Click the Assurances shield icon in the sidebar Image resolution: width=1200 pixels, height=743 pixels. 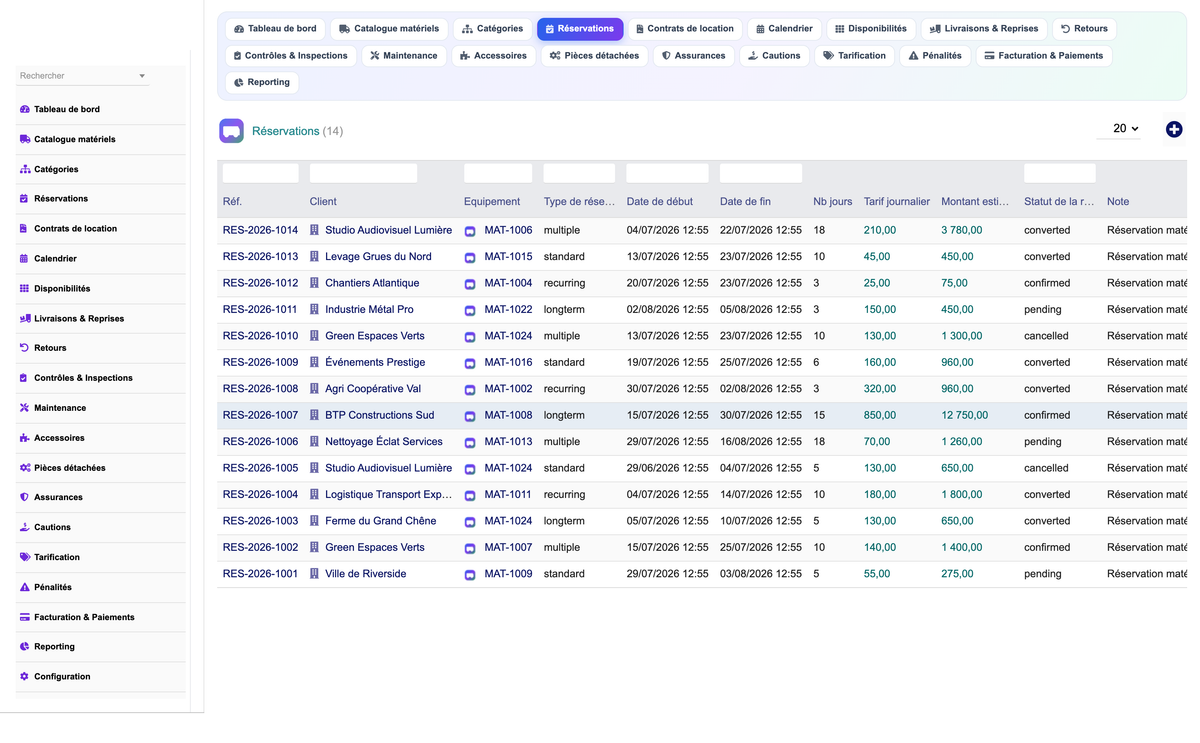coord(24,497)
